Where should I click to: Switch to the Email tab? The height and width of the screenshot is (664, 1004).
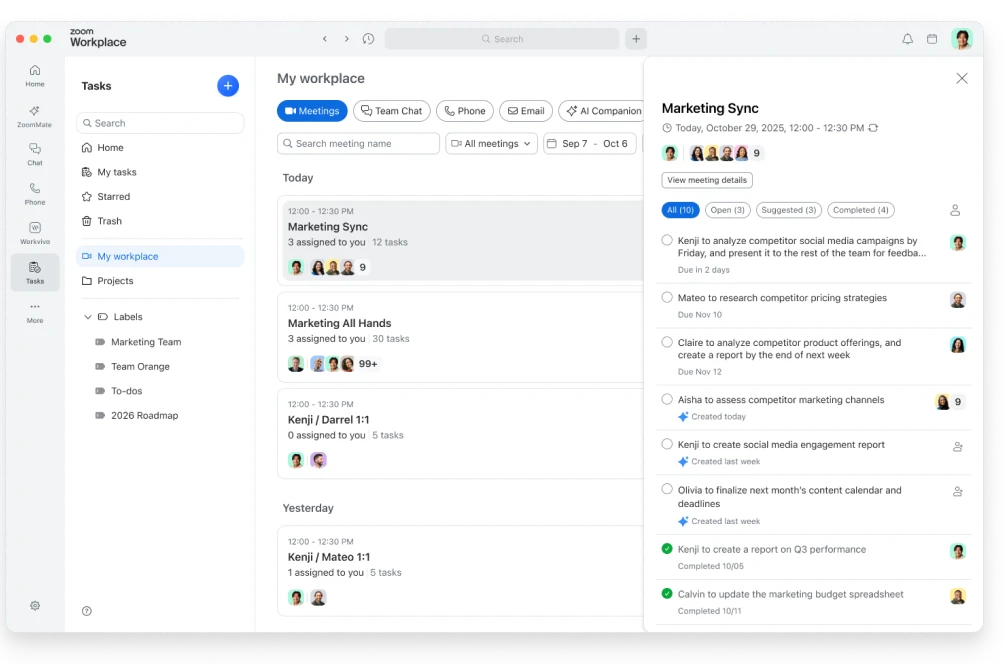(526, 111)
